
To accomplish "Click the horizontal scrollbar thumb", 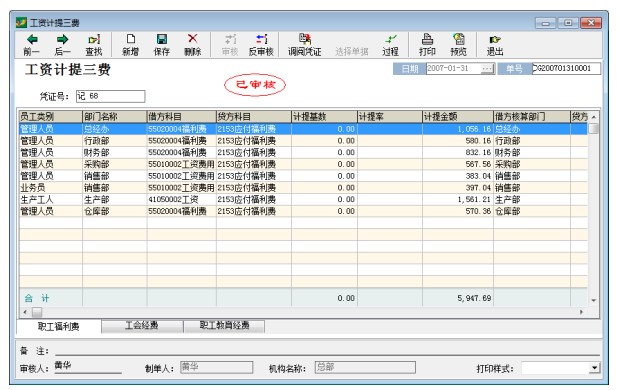I will [37, 312].
